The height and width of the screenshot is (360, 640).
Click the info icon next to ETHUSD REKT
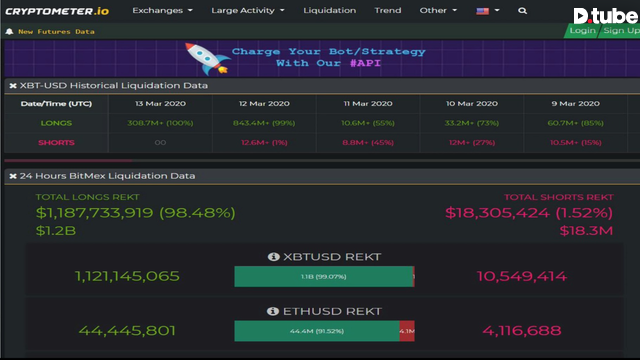click(x=273, y=311)
